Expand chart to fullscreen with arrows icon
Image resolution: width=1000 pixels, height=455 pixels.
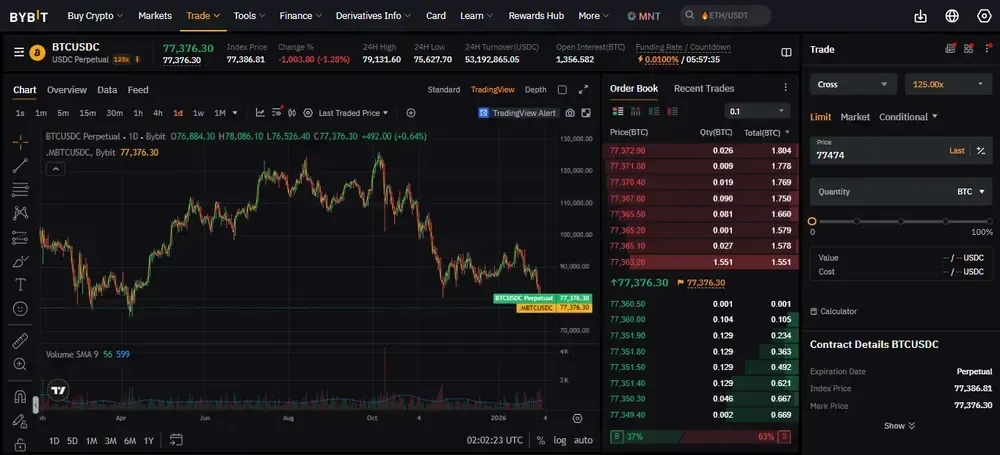click(583, 90)
